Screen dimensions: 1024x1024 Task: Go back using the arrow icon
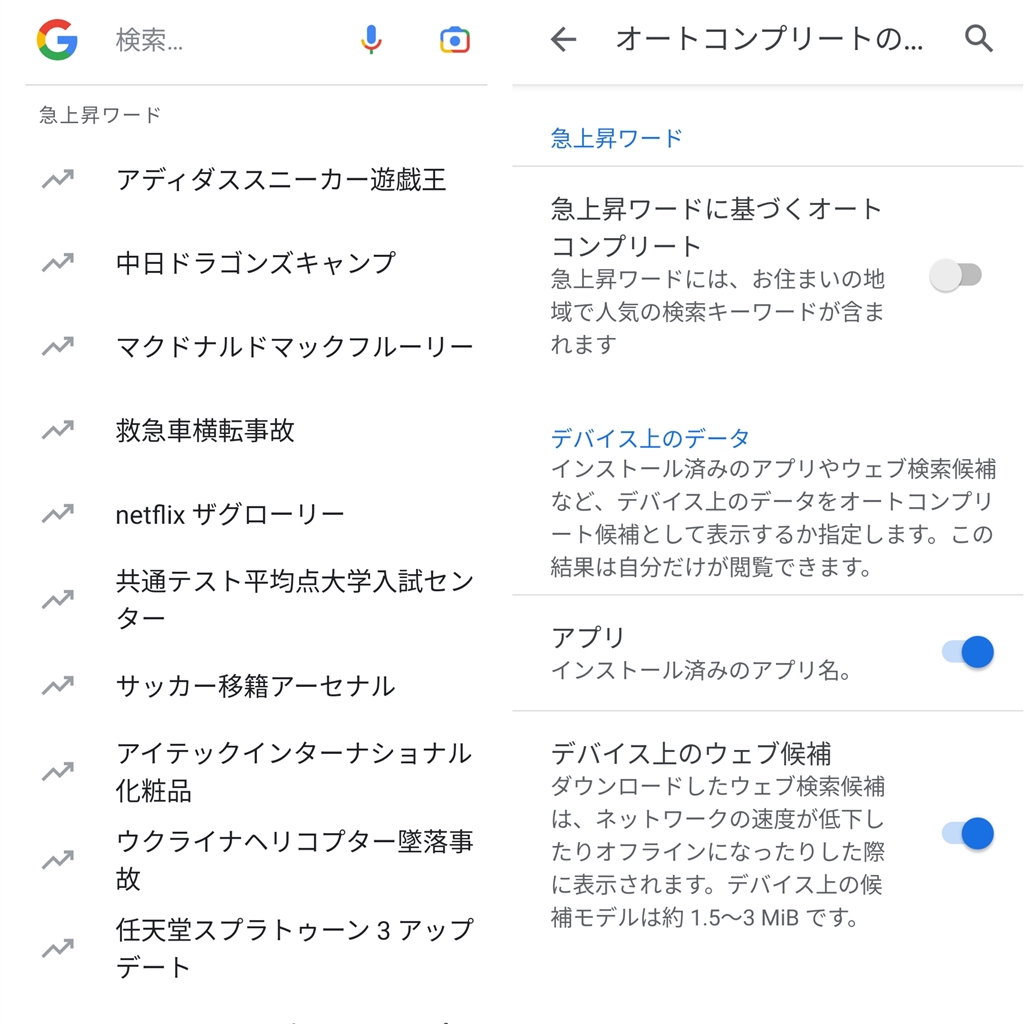(564, 39)
